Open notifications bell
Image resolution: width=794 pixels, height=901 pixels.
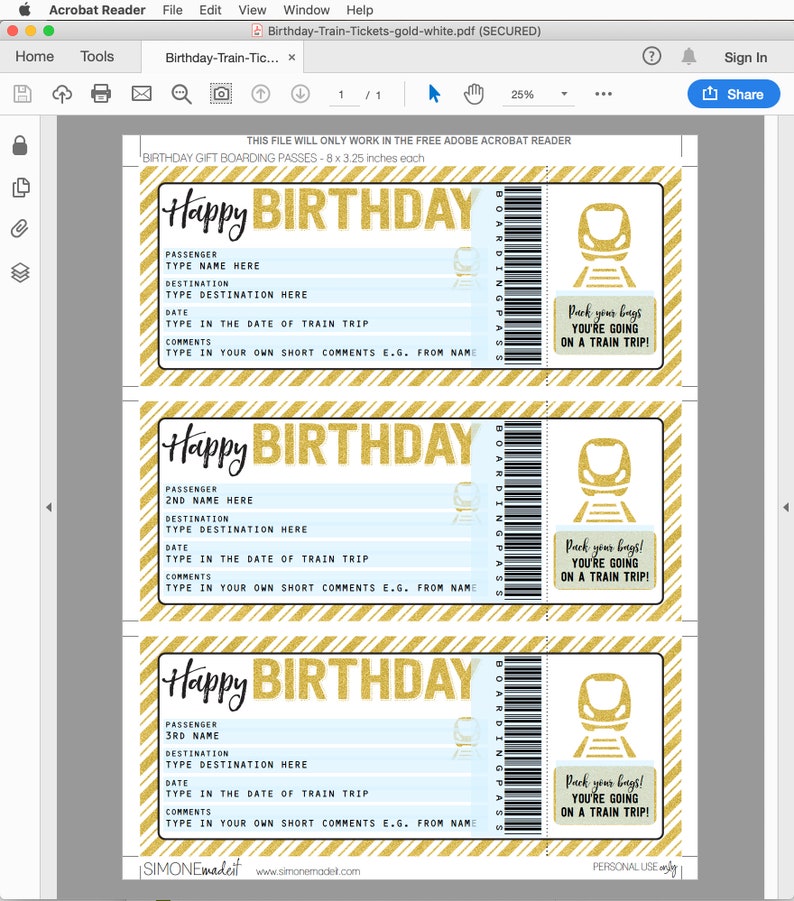click(689, 56)
